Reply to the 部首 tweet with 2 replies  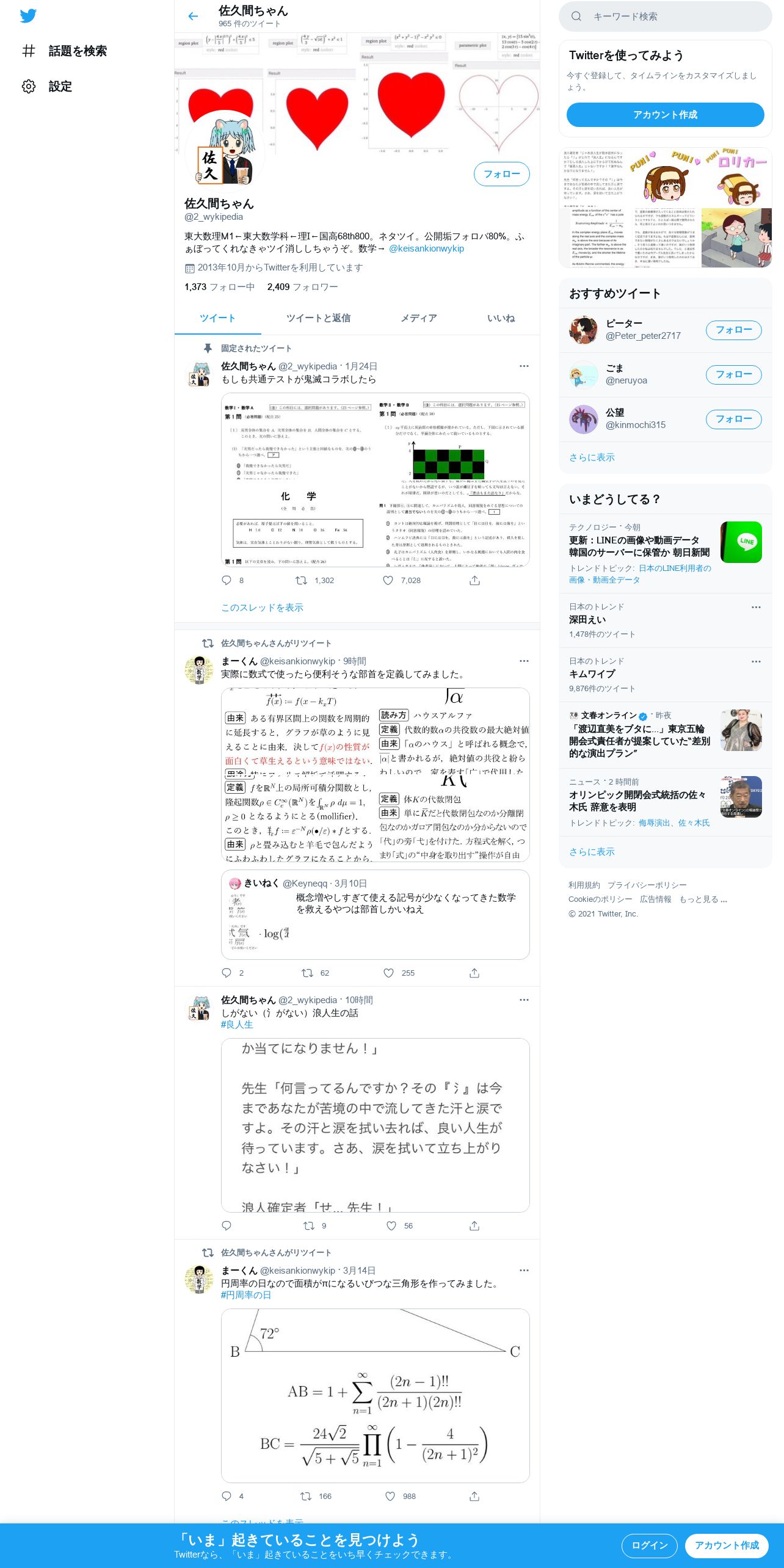coord(227,973)
